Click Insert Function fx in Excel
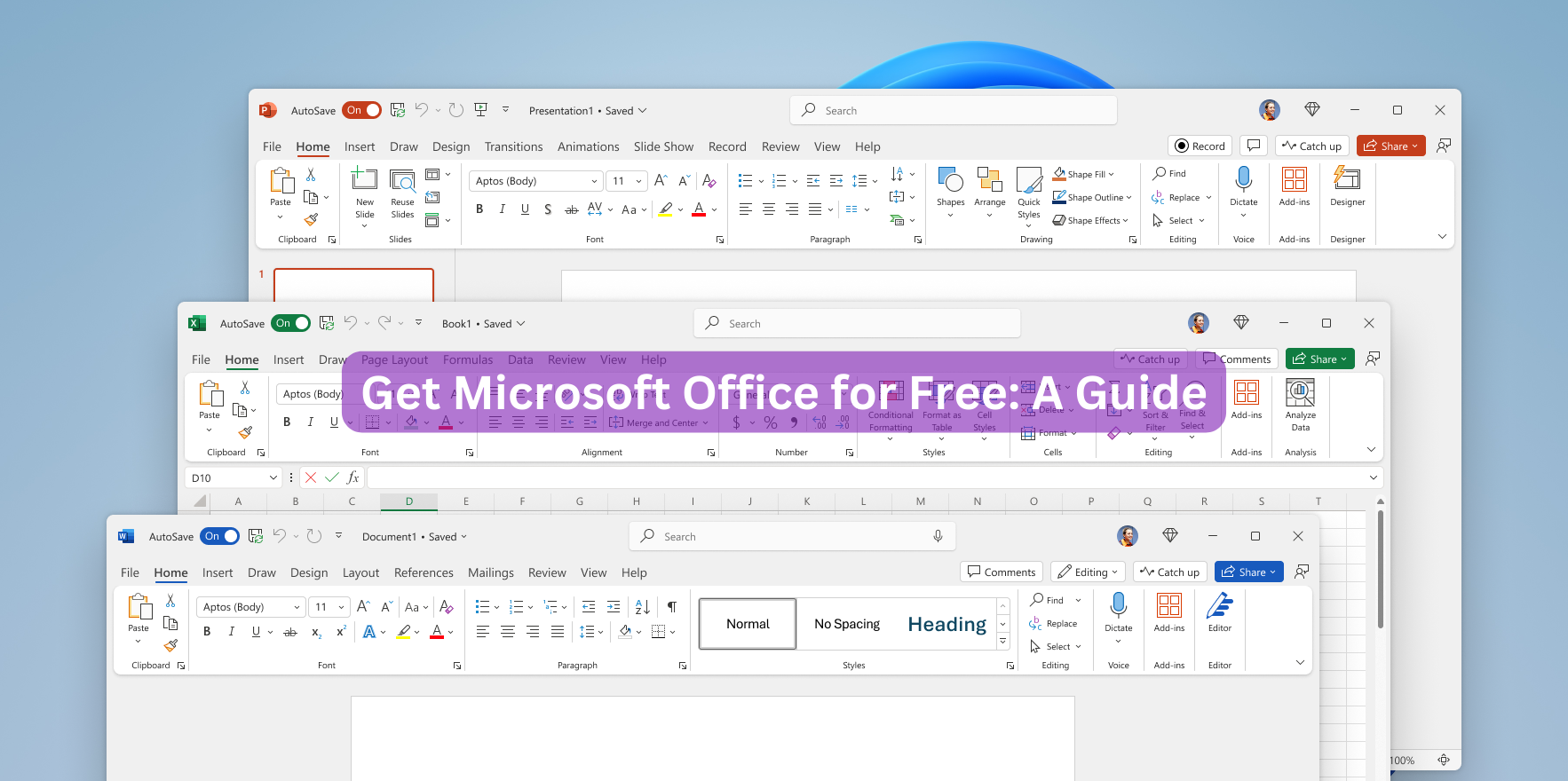Image resolution: width=1568 pixels, height=781 pixels. tap(352, 477)
